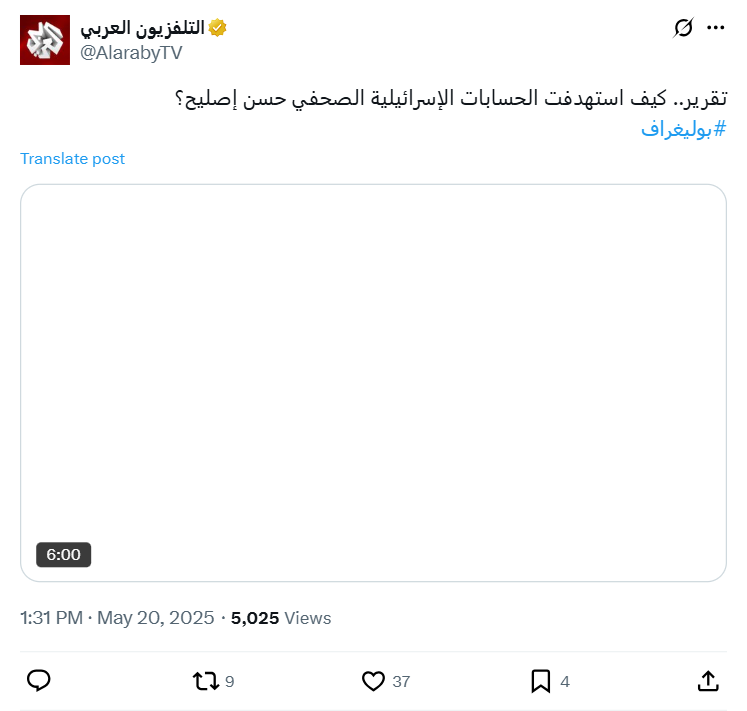Click the repost count 9
The width and height of the screenshot is (747, 711).
(x=230, y=682)
